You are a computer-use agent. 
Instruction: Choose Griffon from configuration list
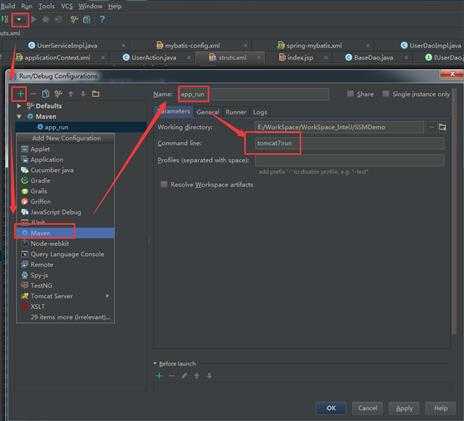point(66,202)
